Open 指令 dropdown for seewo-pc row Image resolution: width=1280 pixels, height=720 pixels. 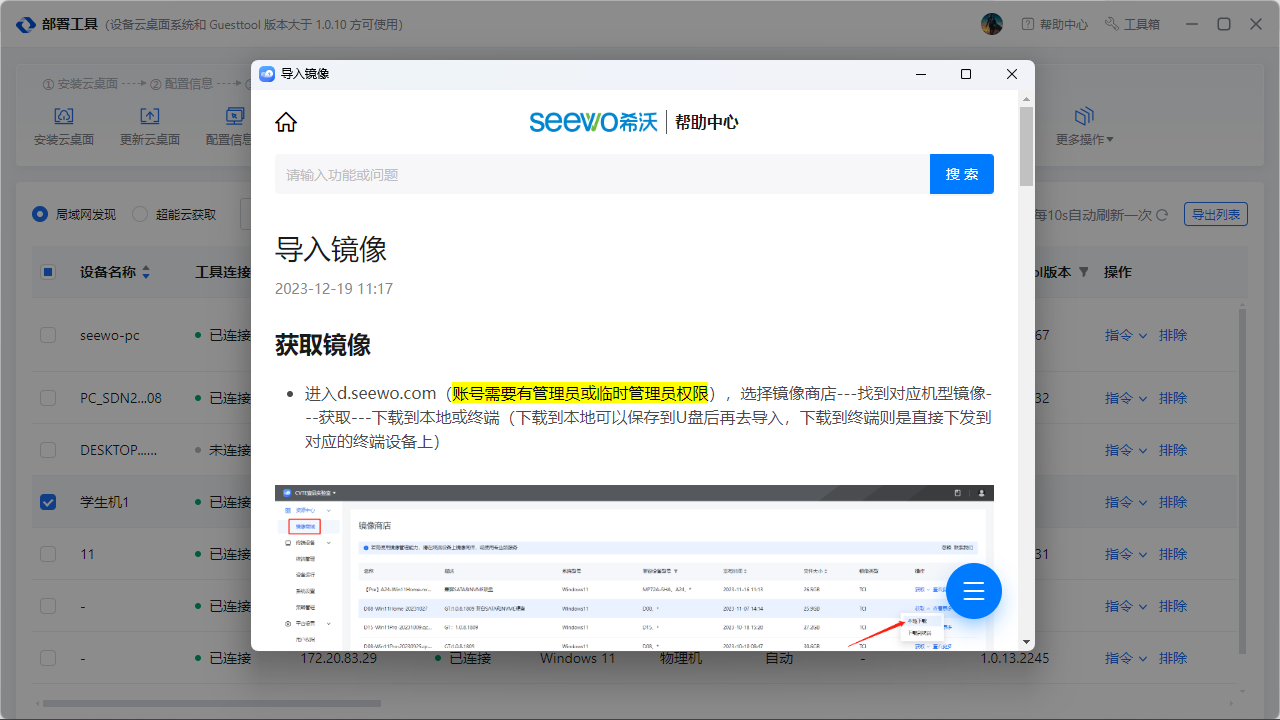click(1126, 335)
